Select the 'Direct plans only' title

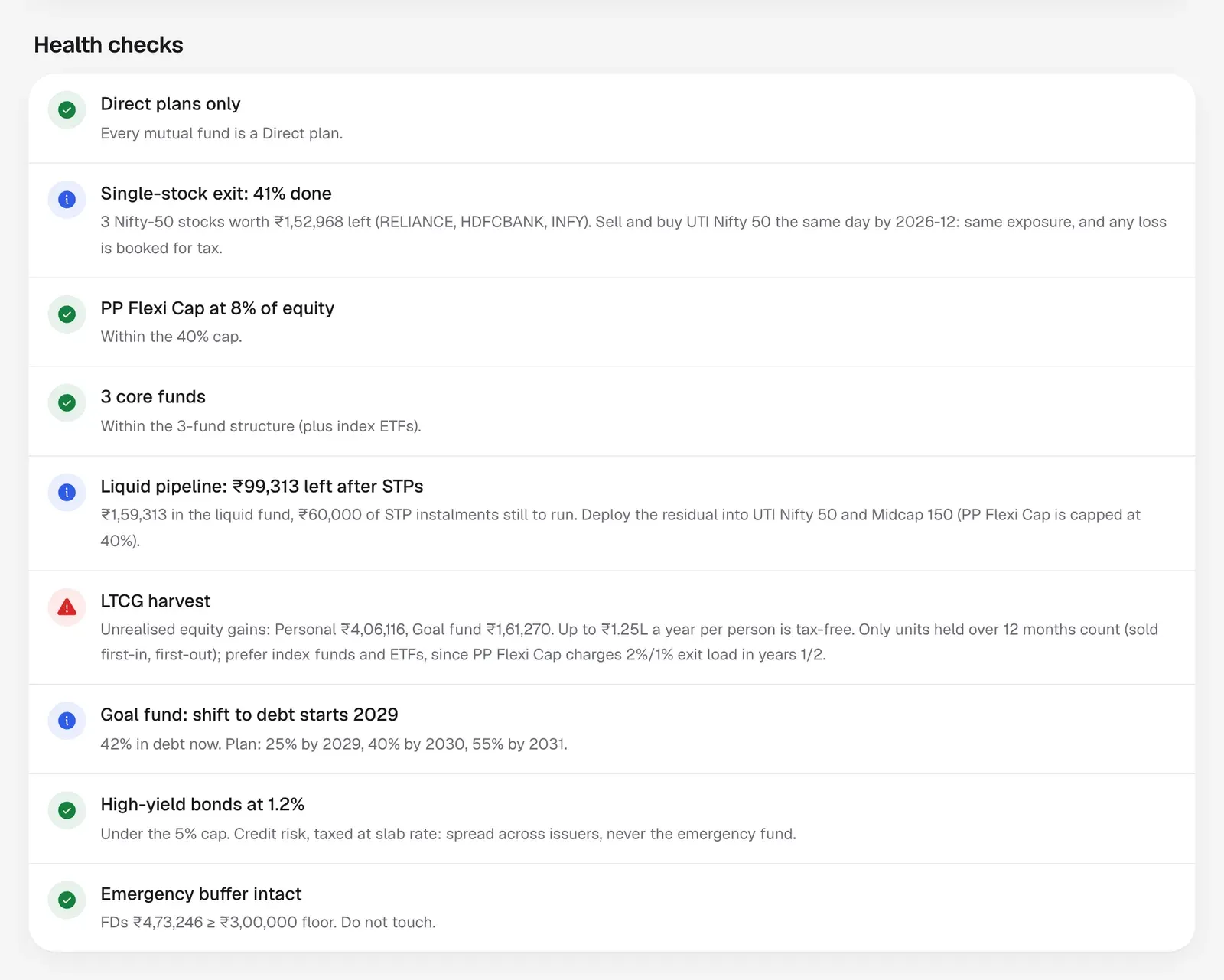pyautogui.click(x=171, y=104)
